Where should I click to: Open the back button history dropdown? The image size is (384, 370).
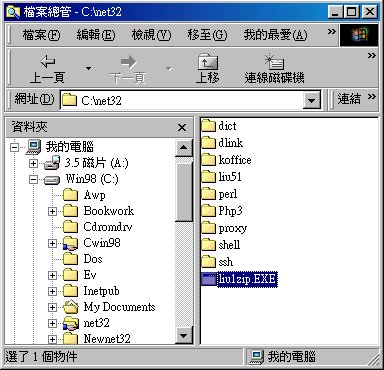[88, 69]
